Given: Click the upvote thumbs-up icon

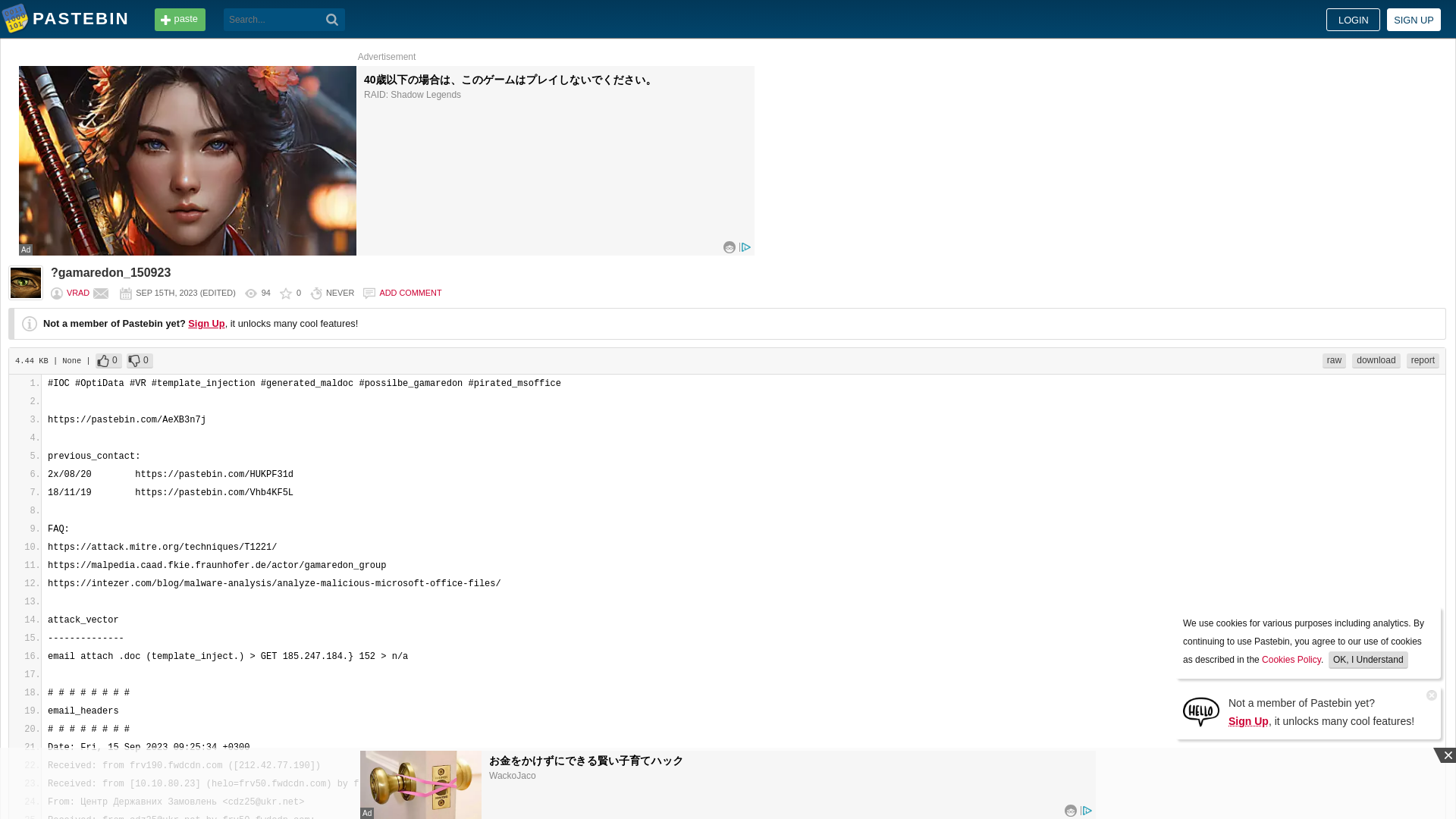Looking at the screenshot, I should [103, 360].
